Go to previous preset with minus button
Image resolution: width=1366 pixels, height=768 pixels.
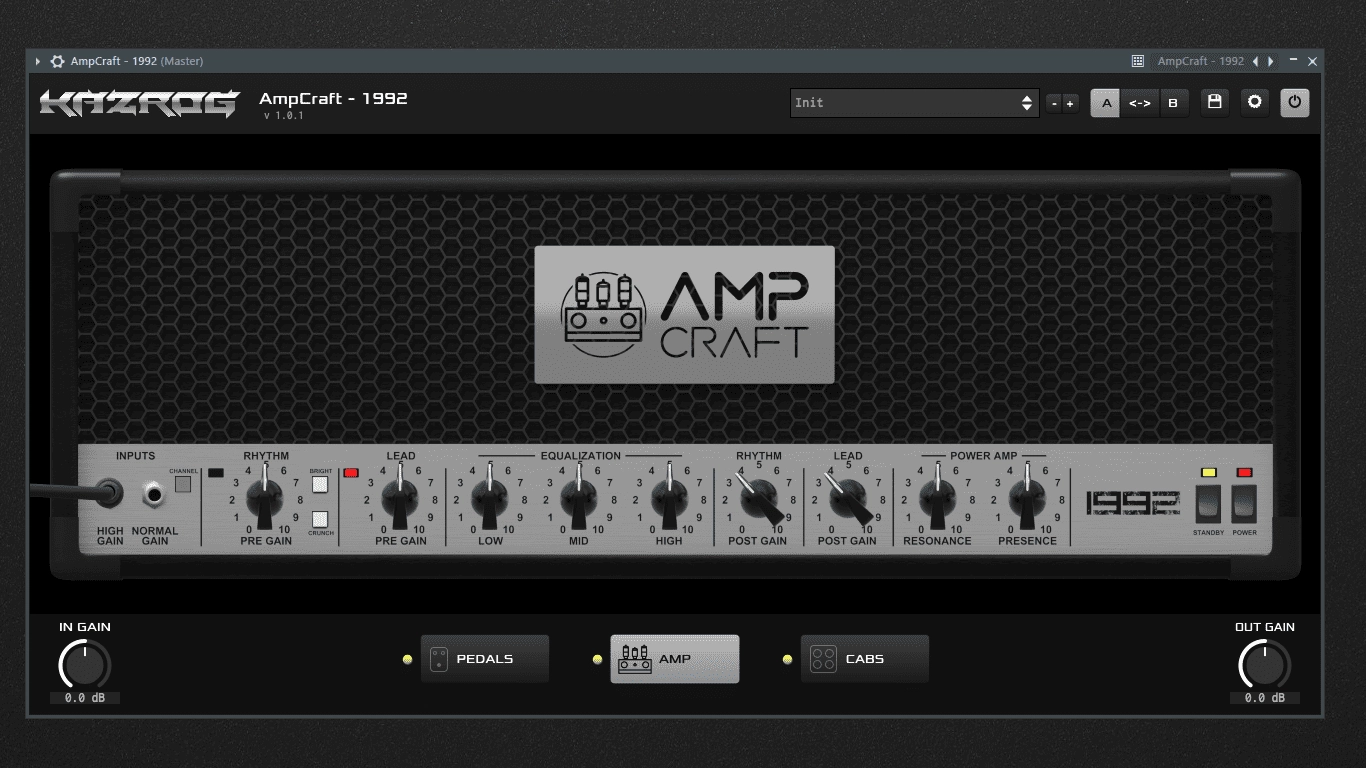pos(1054,103)
